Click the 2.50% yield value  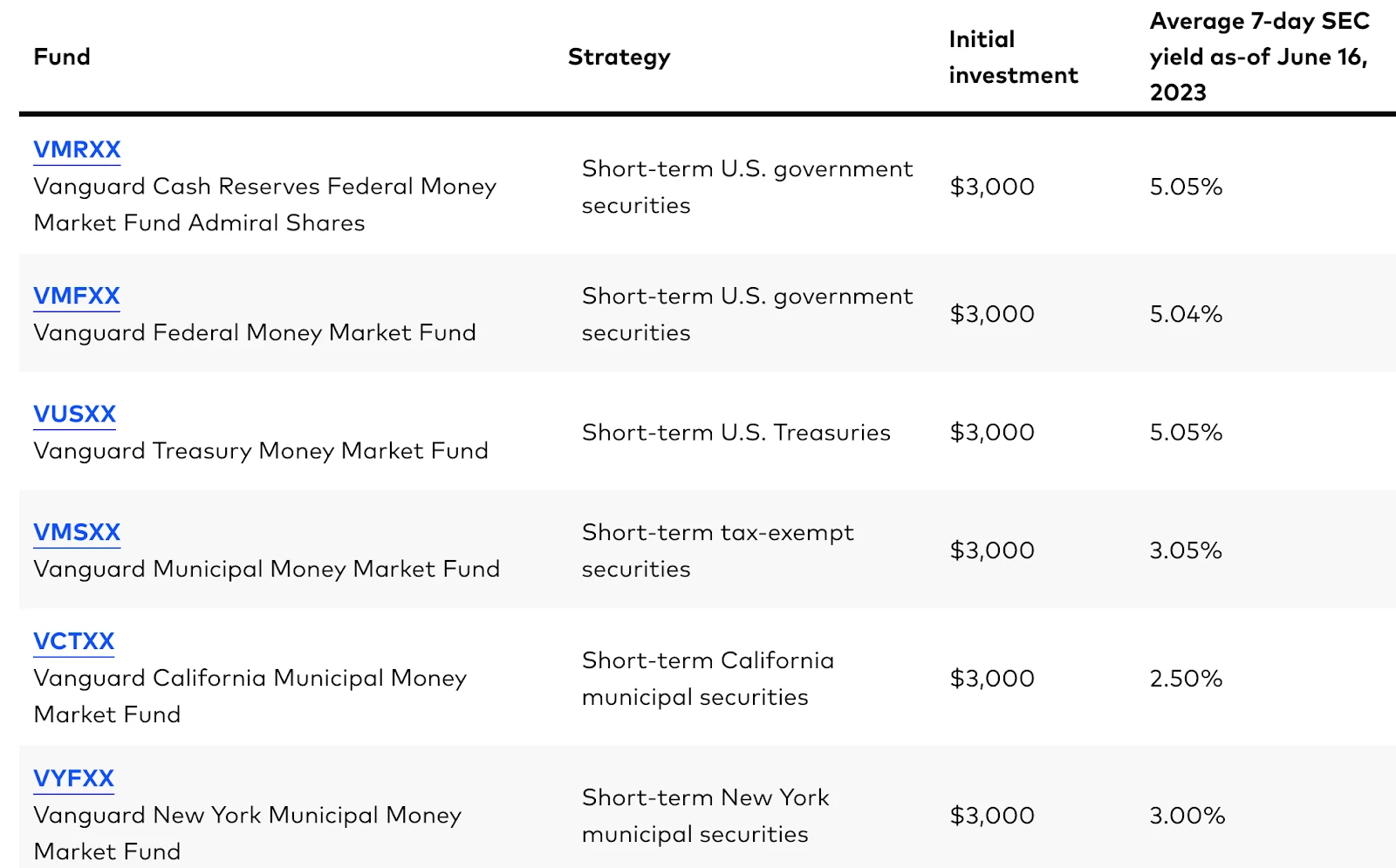[x=1186, y=679]
